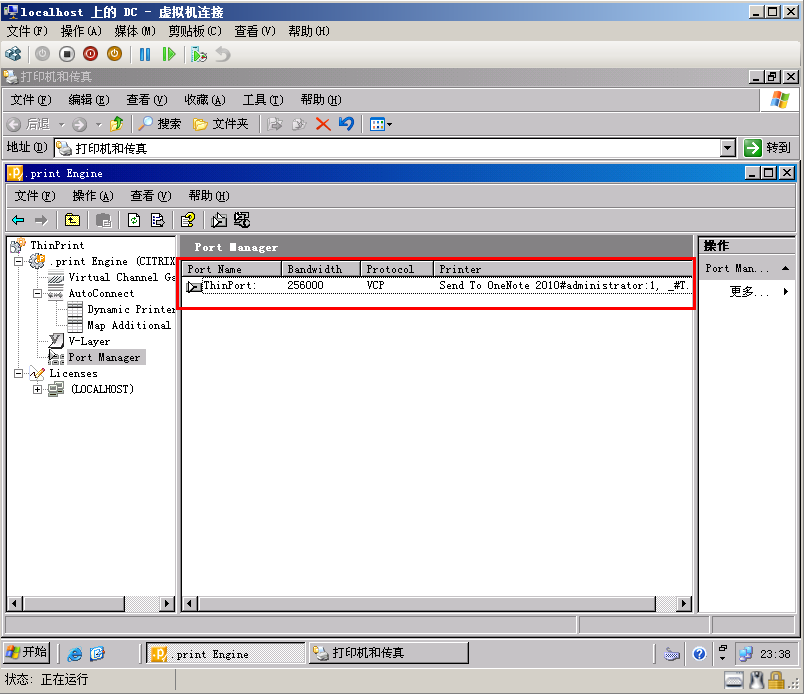Open the Views dropdown icon
This screenshot has width=804, height=694.
(380, 124)
